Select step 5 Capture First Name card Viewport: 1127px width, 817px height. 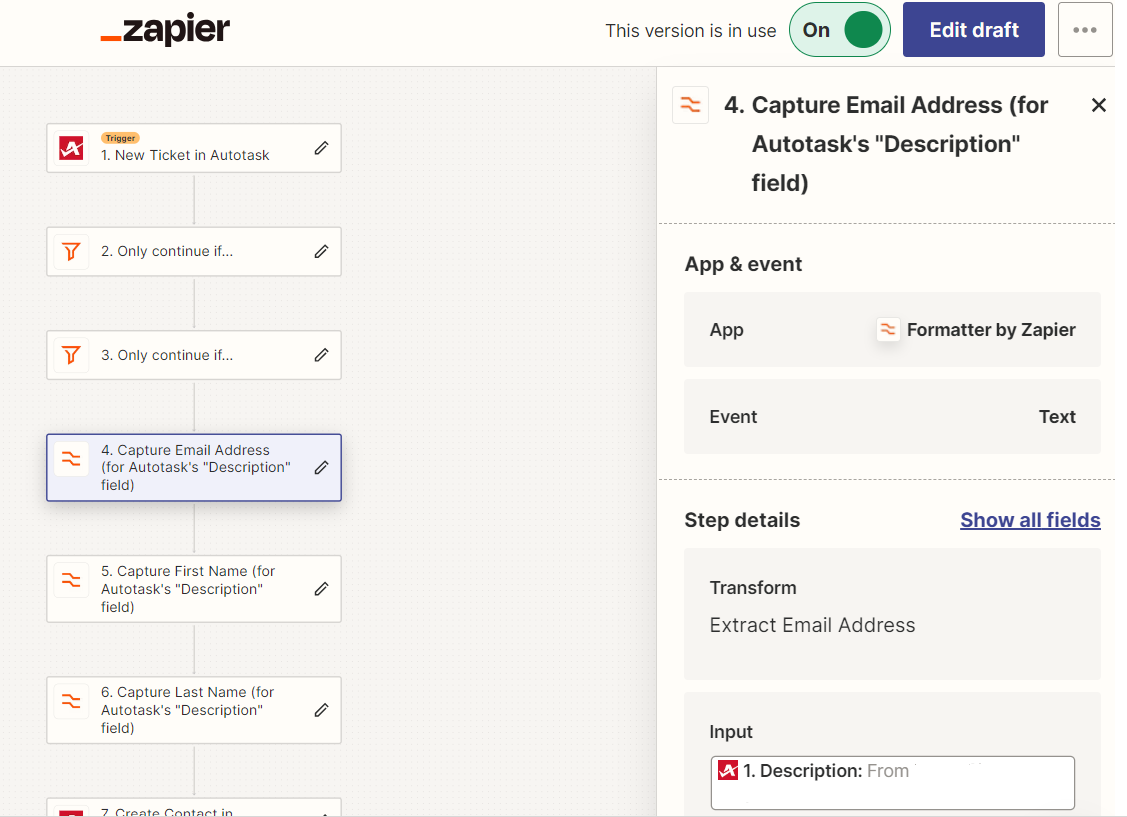[194, 589]
